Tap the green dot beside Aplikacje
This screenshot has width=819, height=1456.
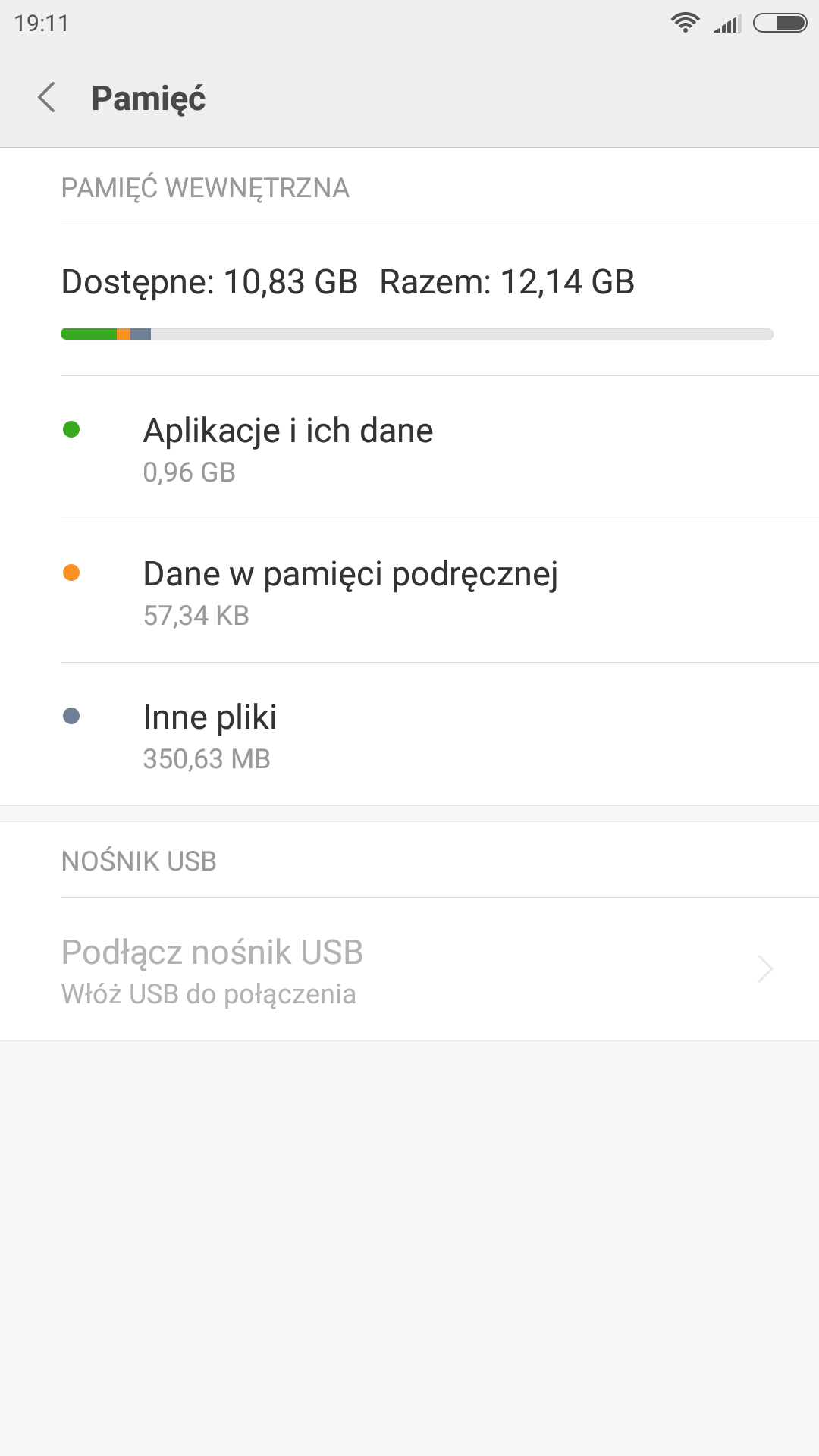[71, 430]
